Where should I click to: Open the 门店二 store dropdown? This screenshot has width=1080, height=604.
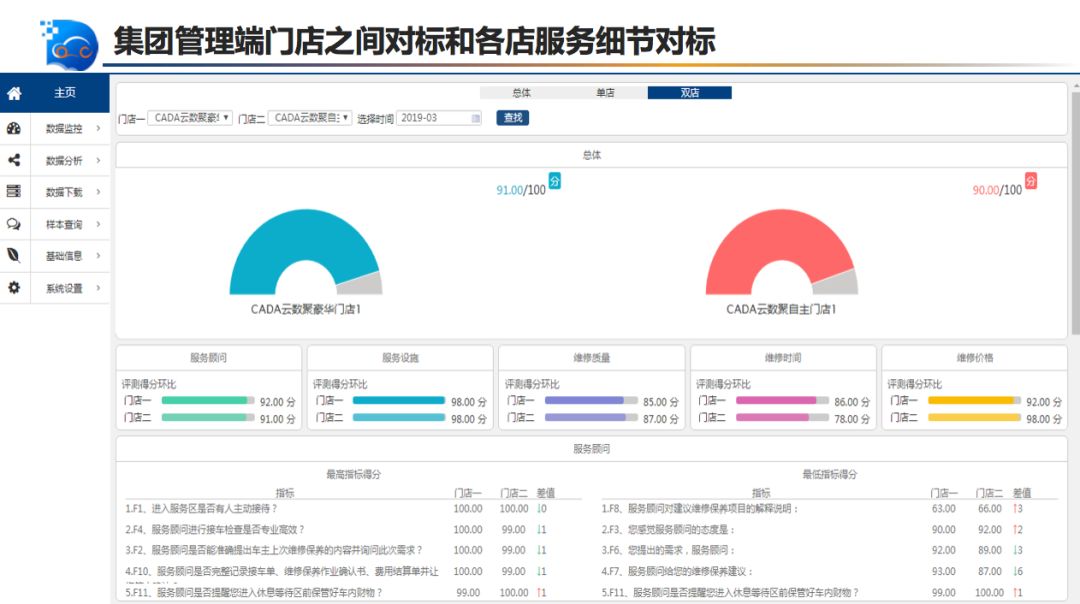310,118
